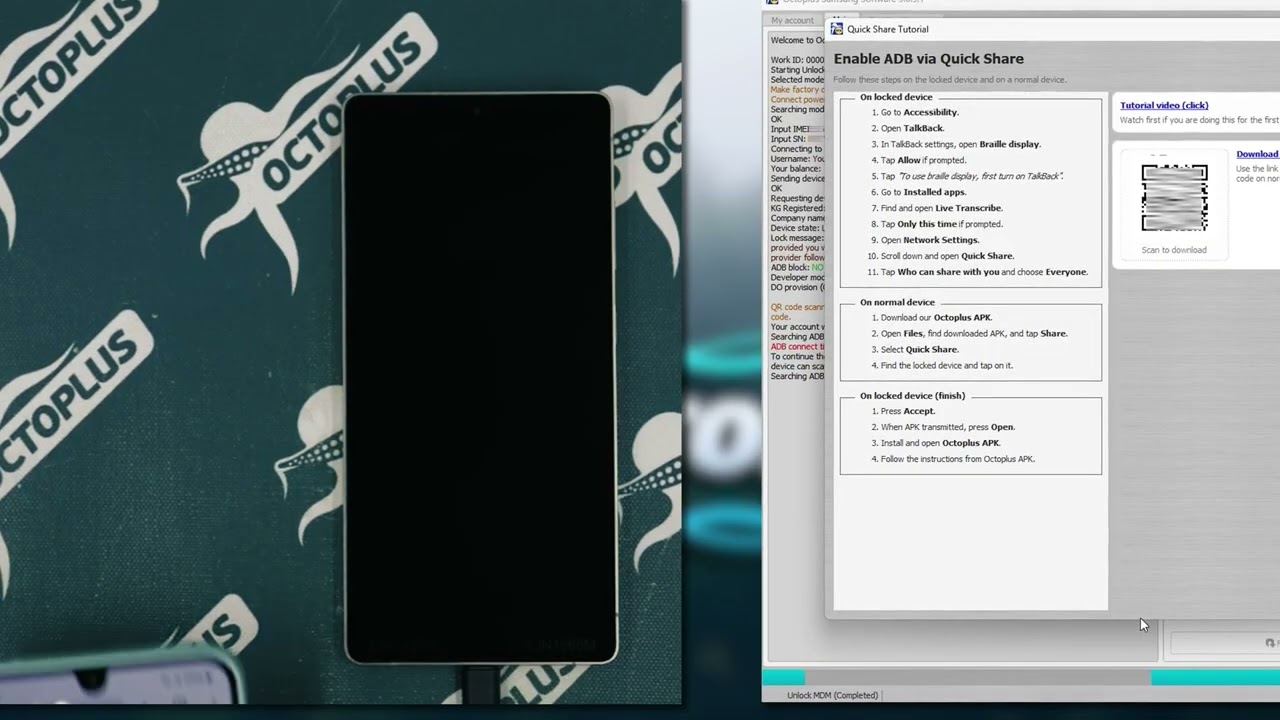Click the 'On locked device (finish)' group label
Viewport: 1280px width, 720px height.
click(912, 396)
